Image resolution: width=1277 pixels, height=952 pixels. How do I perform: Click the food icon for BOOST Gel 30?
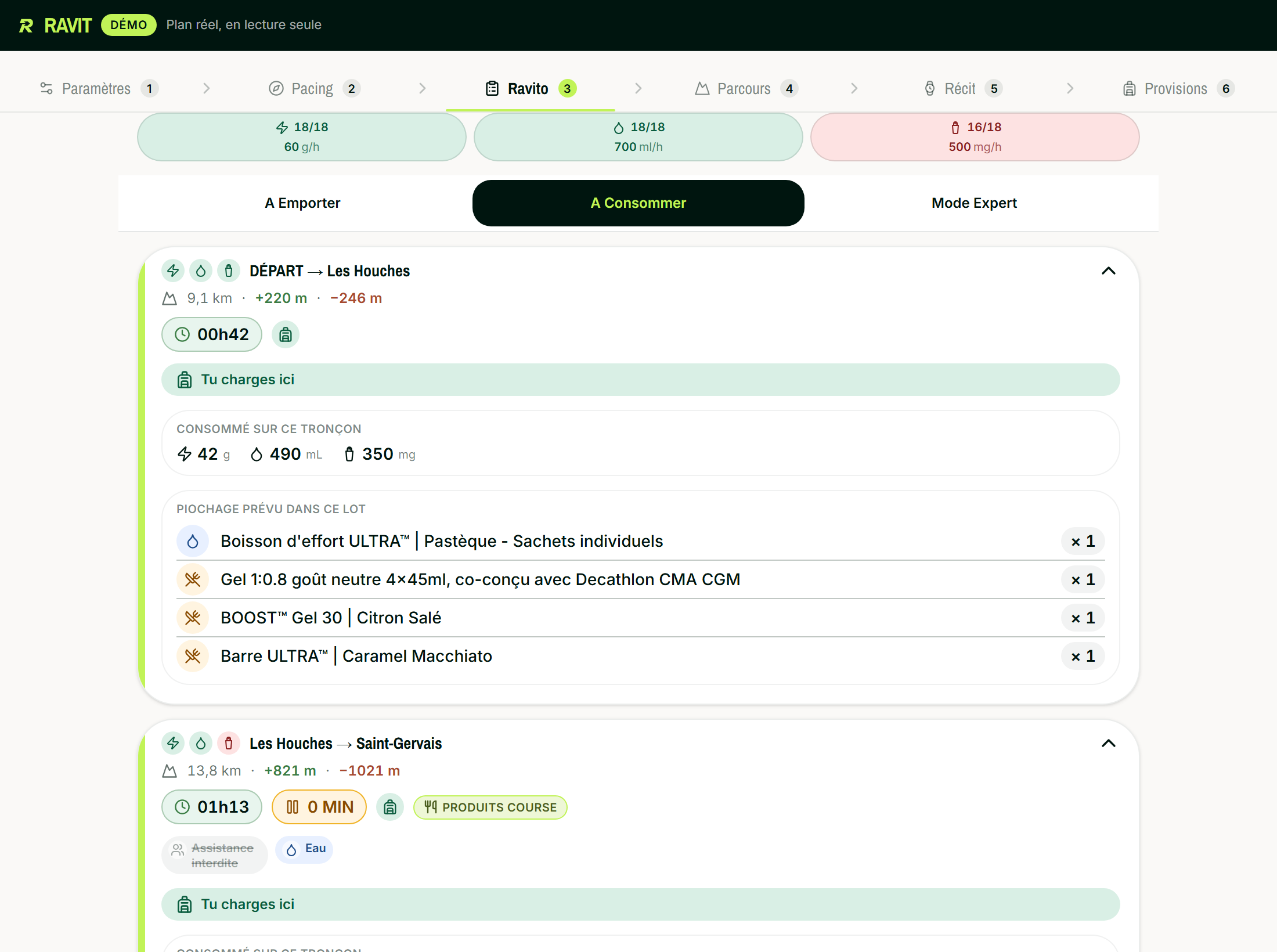click(x=193, y=618)
